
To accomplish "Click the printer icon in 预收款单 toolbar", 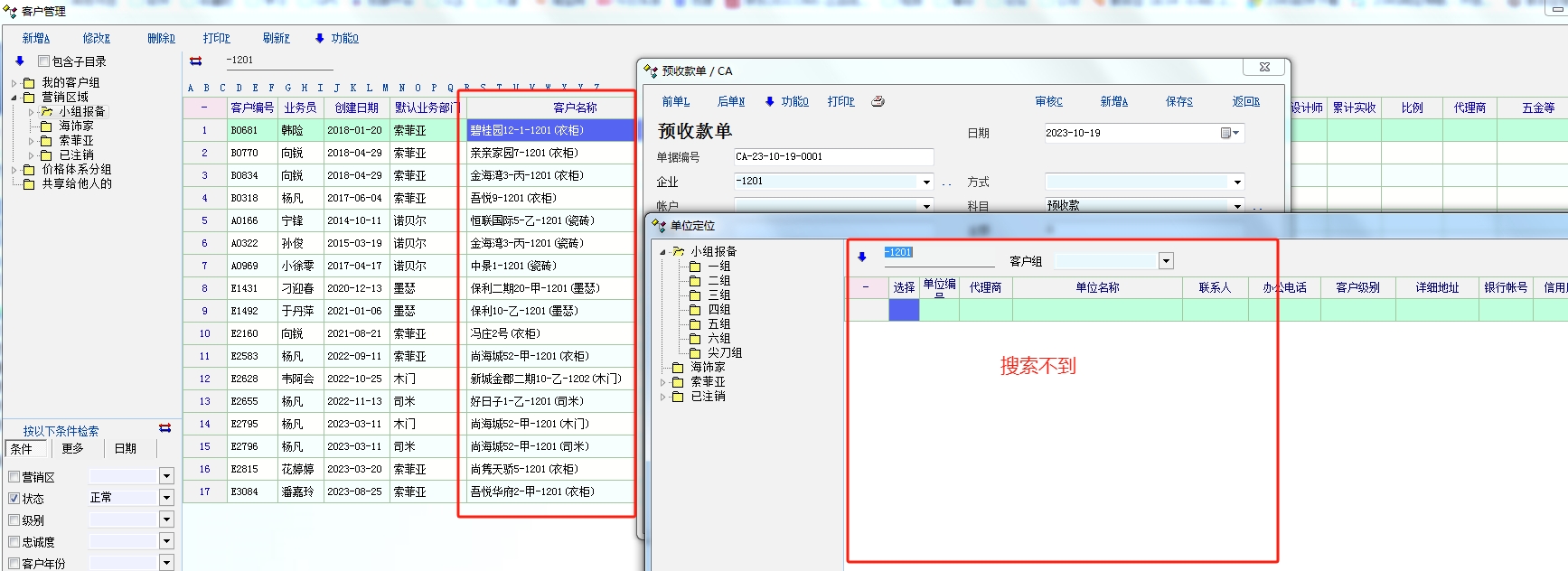I will pos(878,102).
